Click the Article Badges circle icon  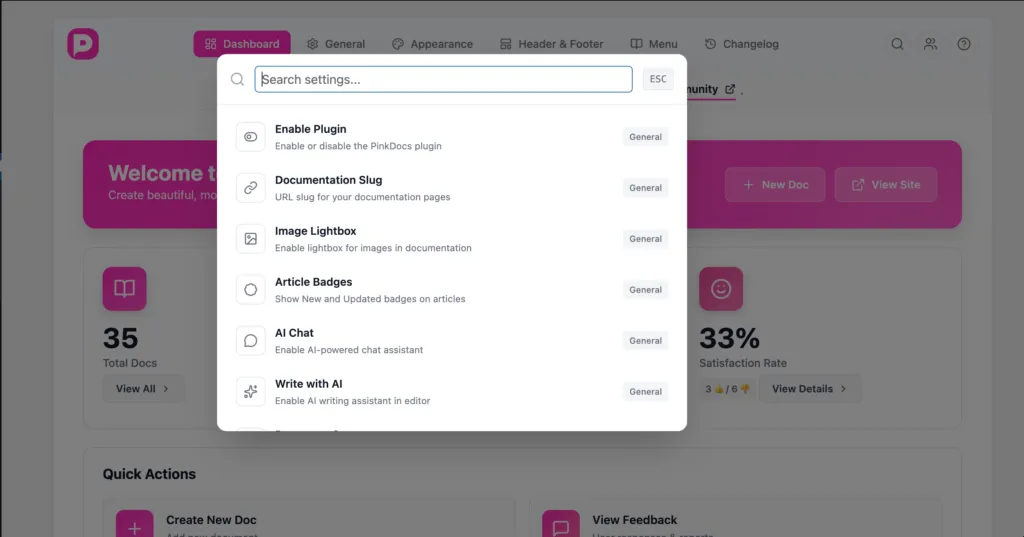click(x=251, y=290)
